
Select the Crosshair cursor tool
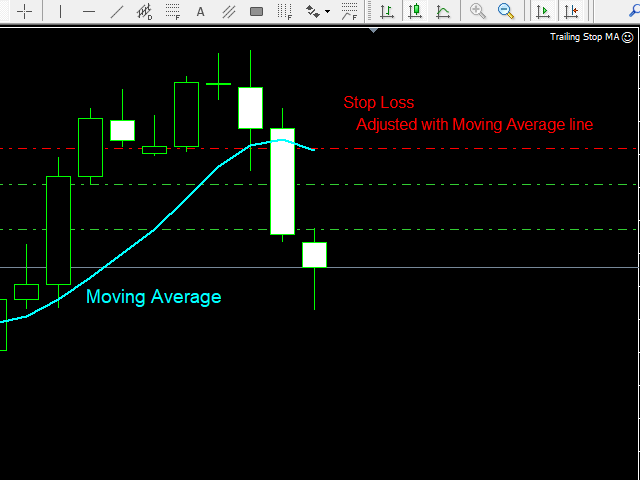pos(24,11)
